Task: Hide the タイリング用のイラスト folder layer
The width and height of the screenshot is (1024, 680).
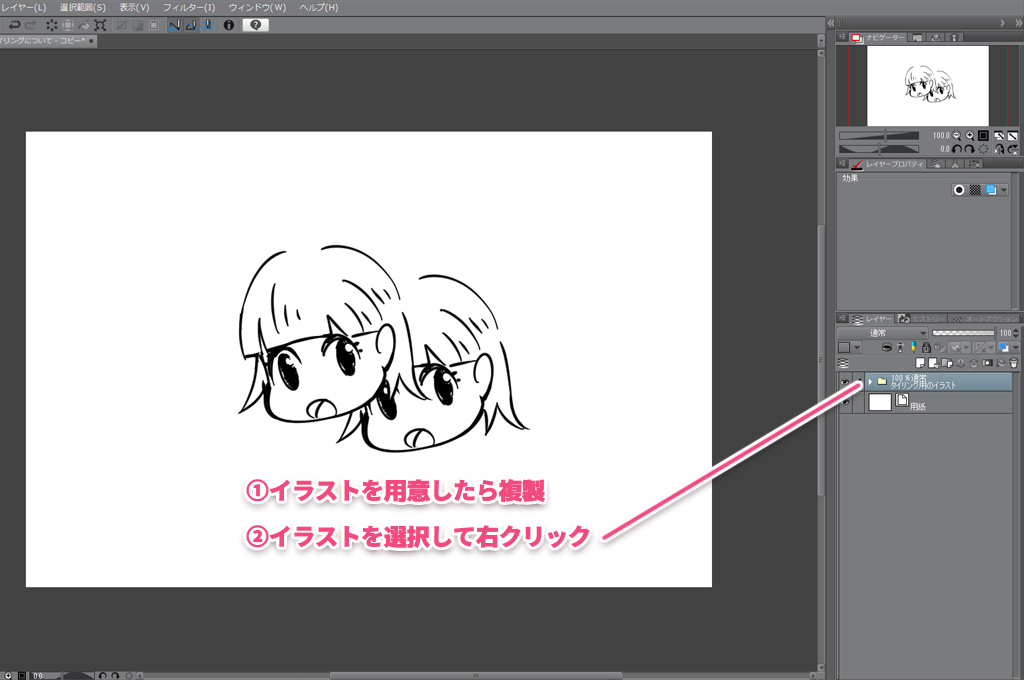Action: click(845, 382)
